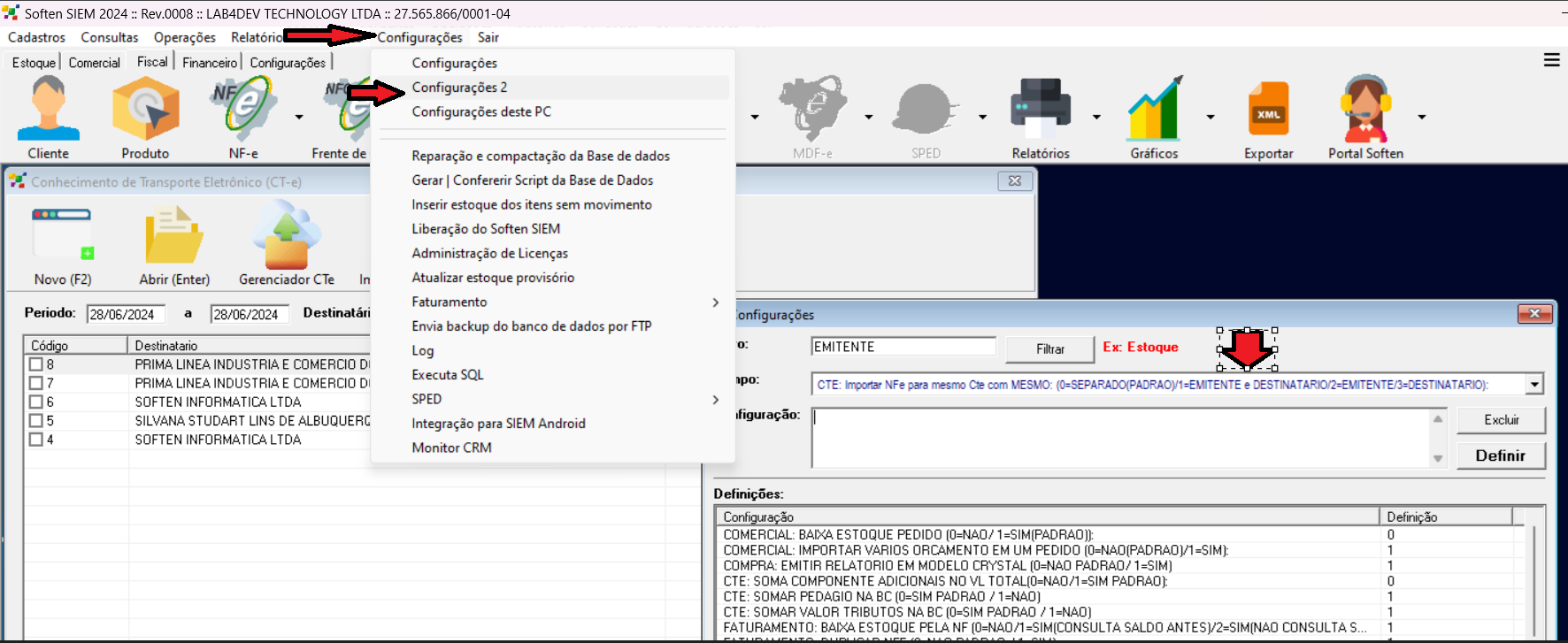
Task: Open the MDF-e icon
Action: pos(812,108)
